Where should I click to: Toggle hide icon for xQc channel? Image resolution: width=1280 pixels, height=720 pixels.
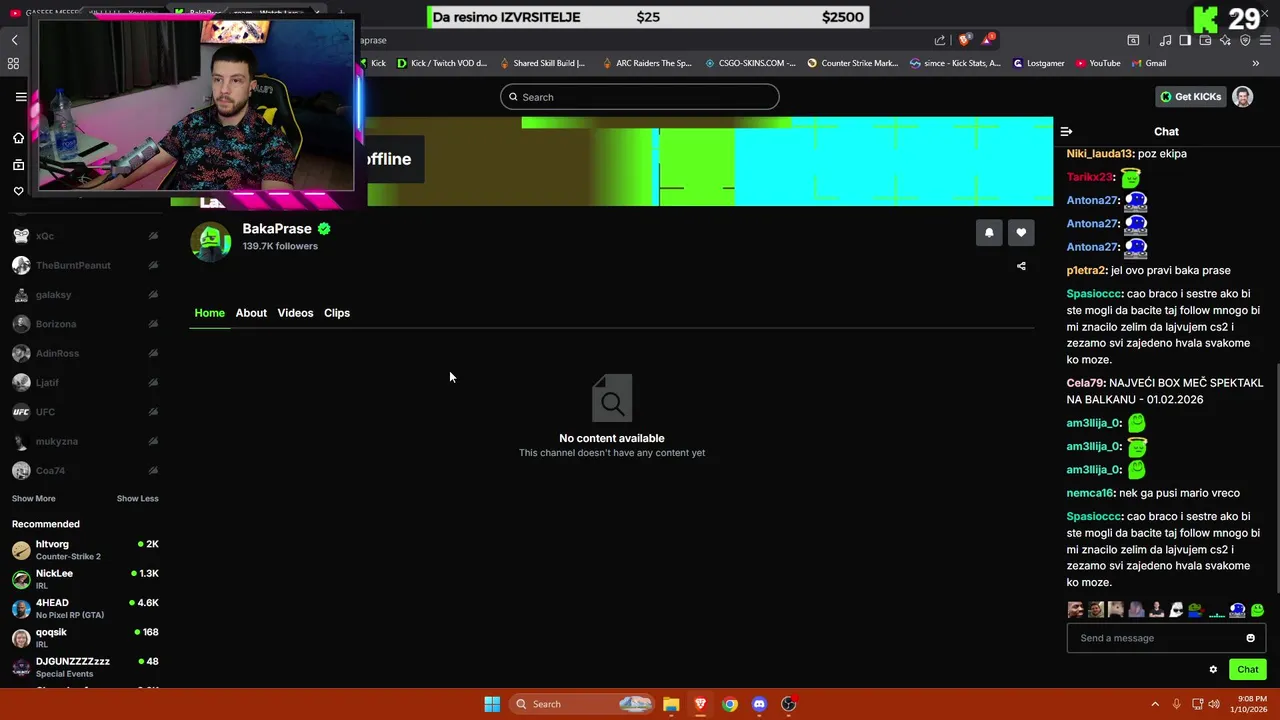pyautogui.click(x=153, y=236)
